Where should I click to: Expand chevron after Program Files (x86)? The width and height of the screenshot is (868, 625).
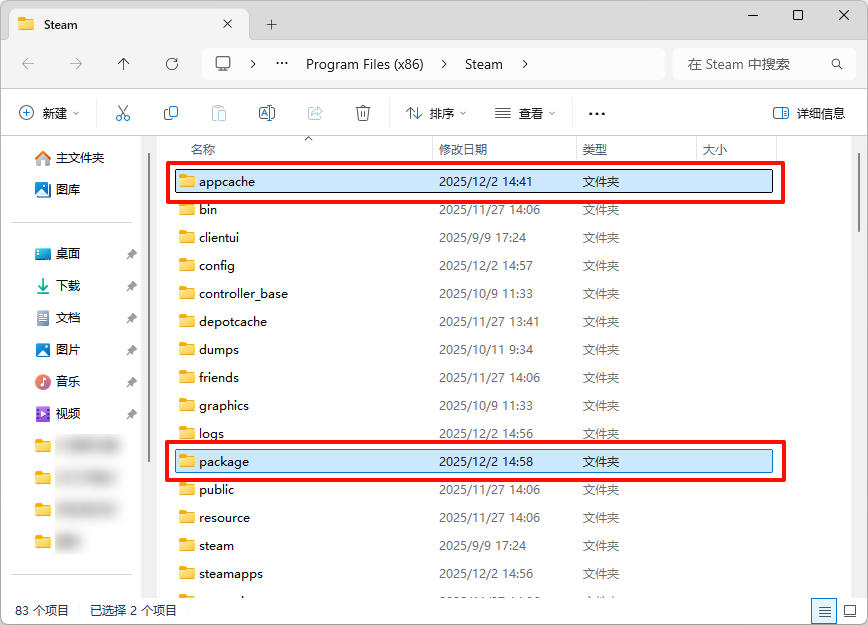coord(444,64)
